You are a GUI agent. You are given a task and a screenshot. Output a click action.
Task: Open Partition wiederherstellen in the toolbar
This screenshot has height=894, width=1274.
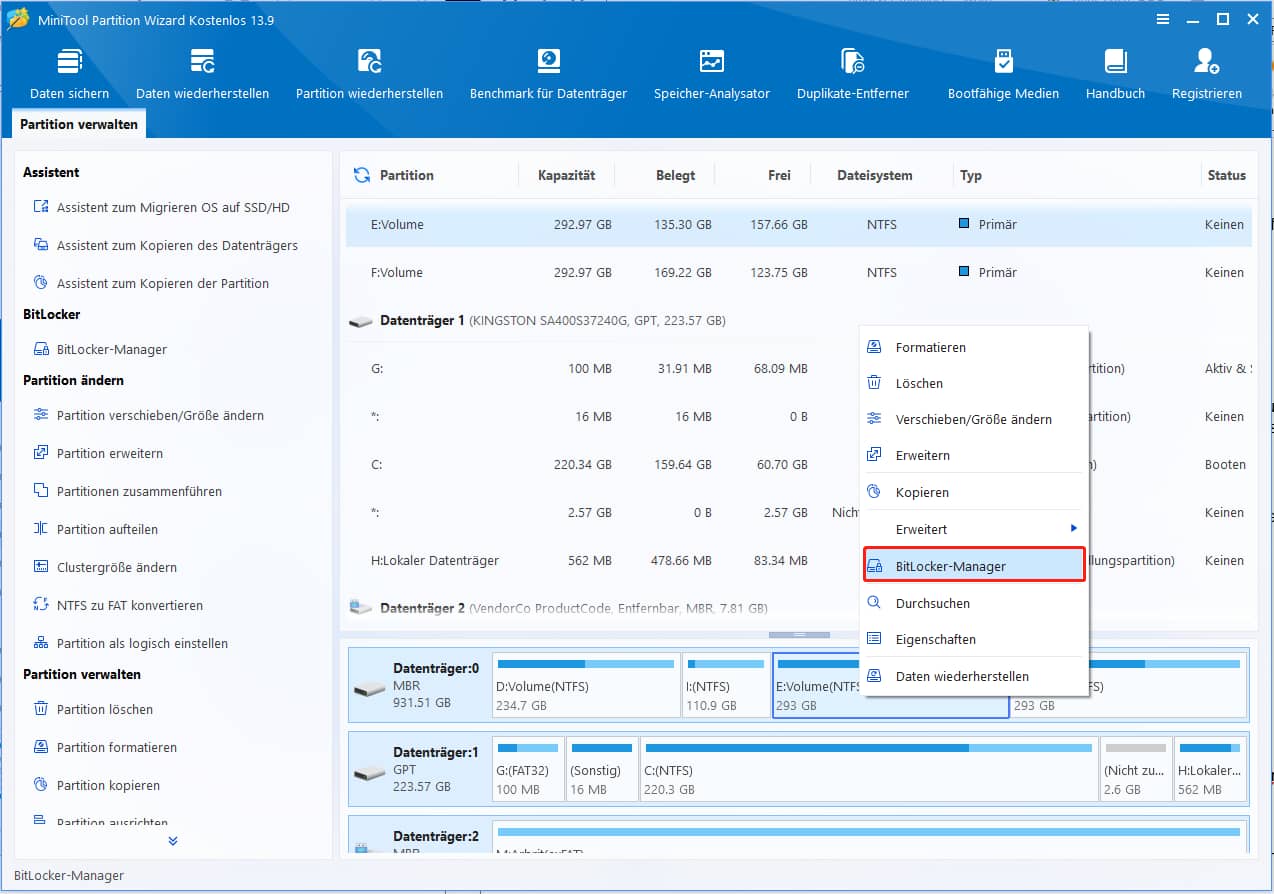(x=369, y=75)
